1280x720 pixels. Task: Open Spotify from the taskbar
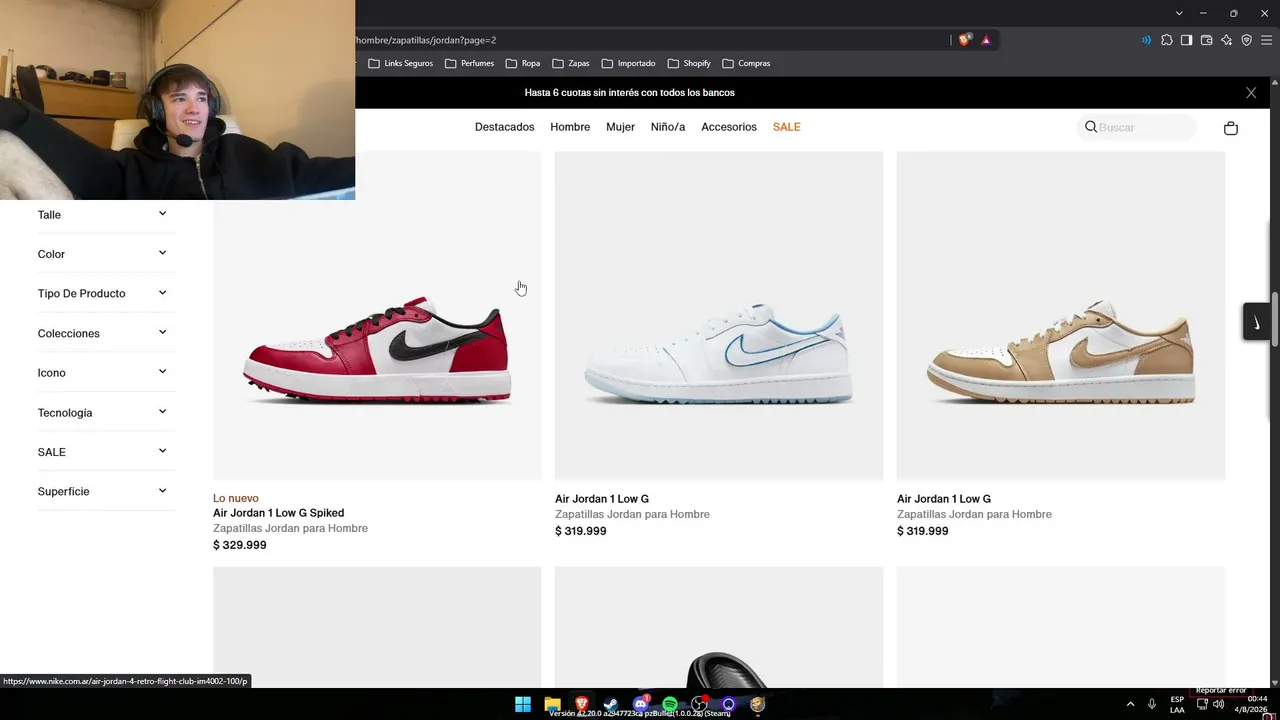(670, 704)
